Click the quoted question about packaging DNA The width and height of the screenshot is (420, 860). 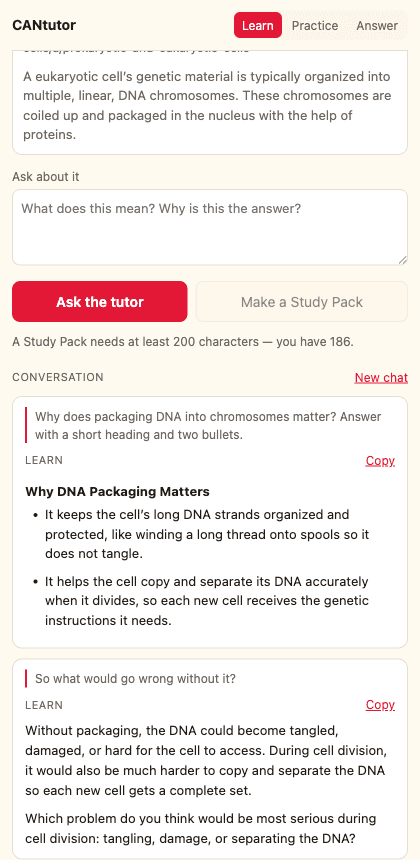208,425
